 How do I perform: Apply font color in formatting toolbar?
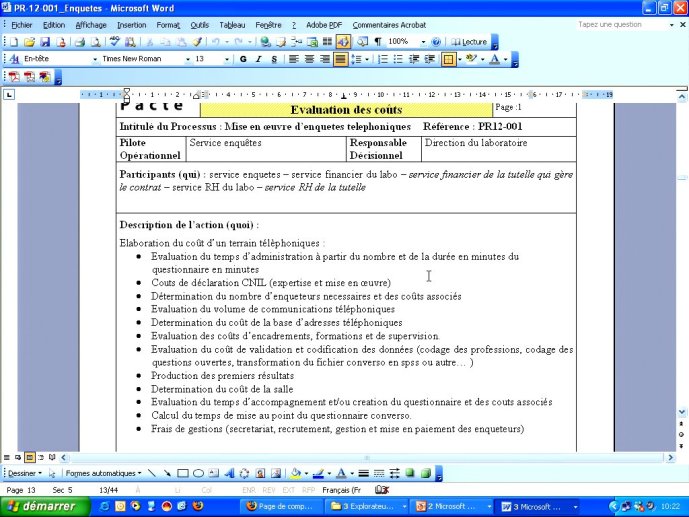[494, 59]
